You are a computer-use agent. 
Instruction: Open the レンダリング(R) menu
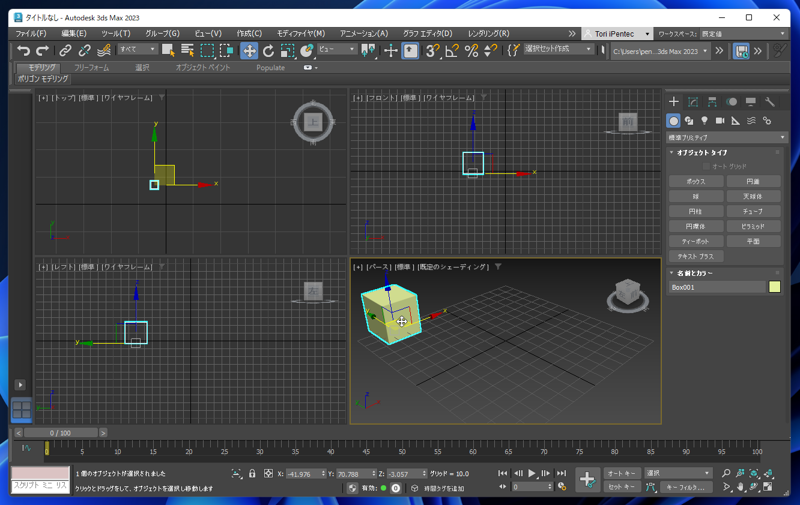pyautogui.click(x=488, y=34)
